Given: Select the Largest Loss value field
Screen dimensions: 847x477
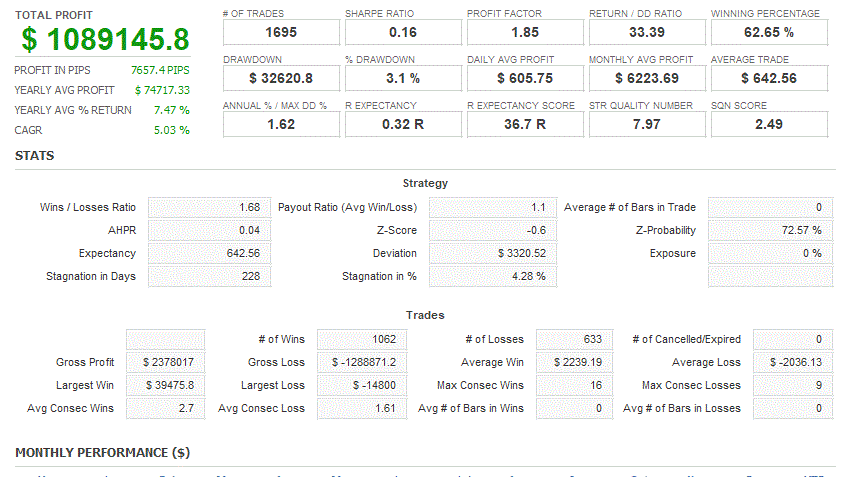Looking at the screenshot, I should pos(362,385).
